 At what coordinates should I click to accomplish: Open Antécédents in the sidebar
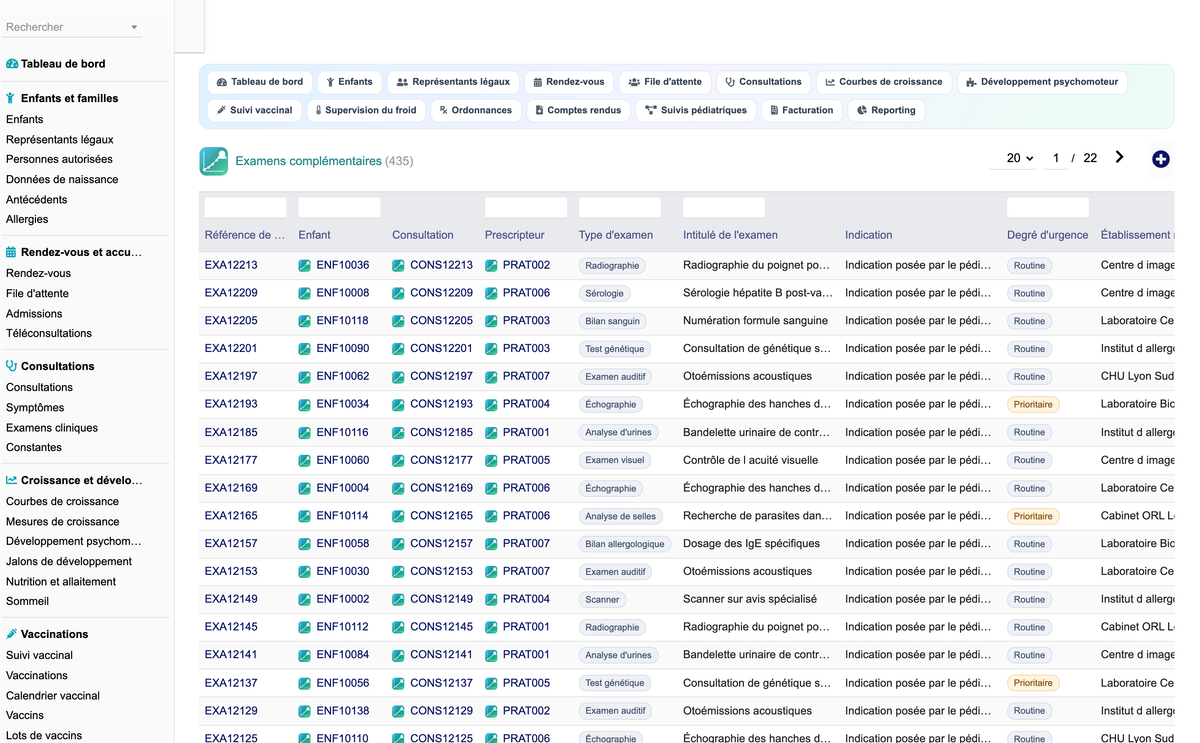tap(37, 200)
